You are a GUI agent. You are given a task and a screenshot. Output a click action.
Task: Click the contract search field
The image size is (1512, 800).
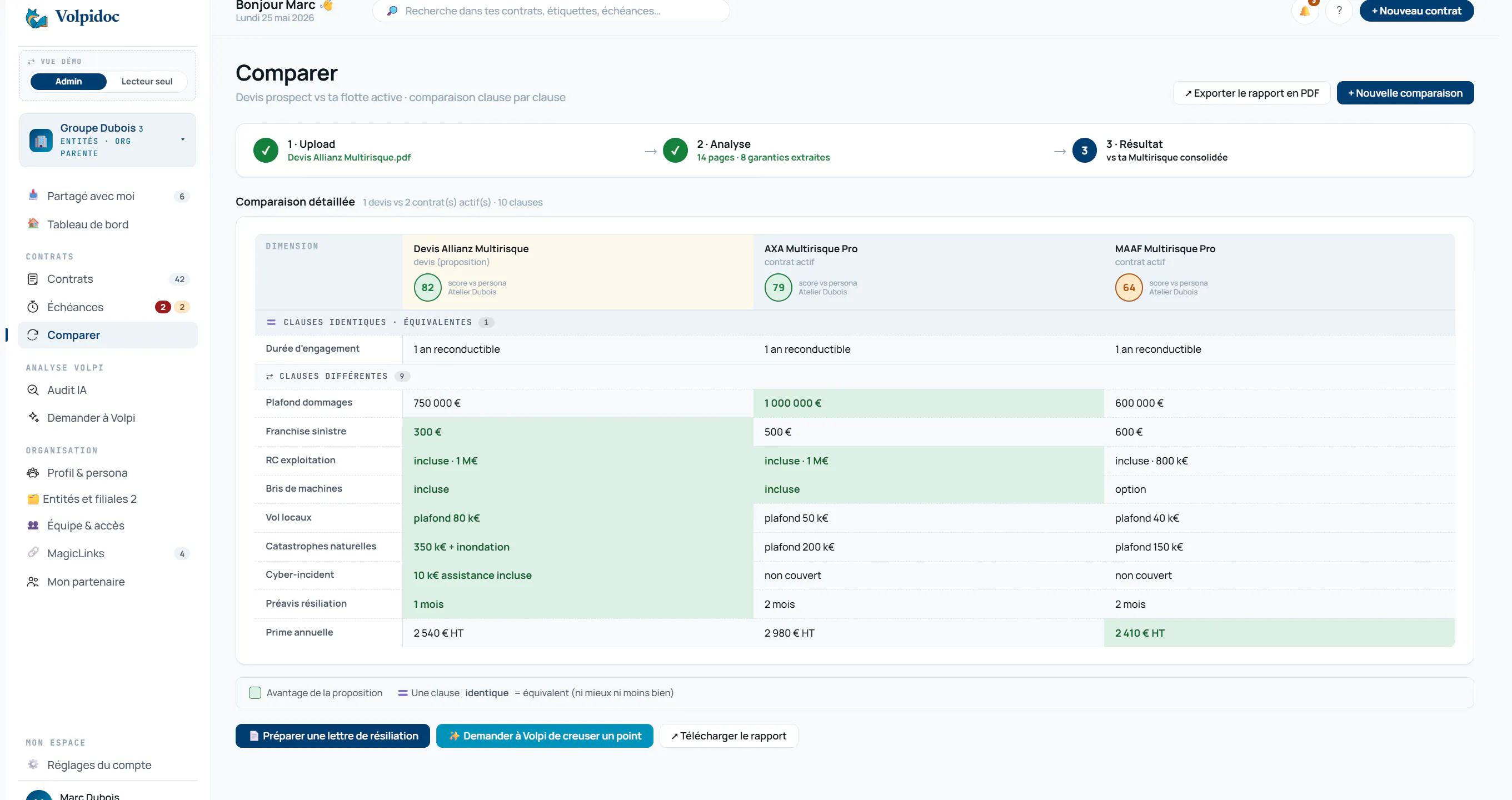(x=551, y=11)
